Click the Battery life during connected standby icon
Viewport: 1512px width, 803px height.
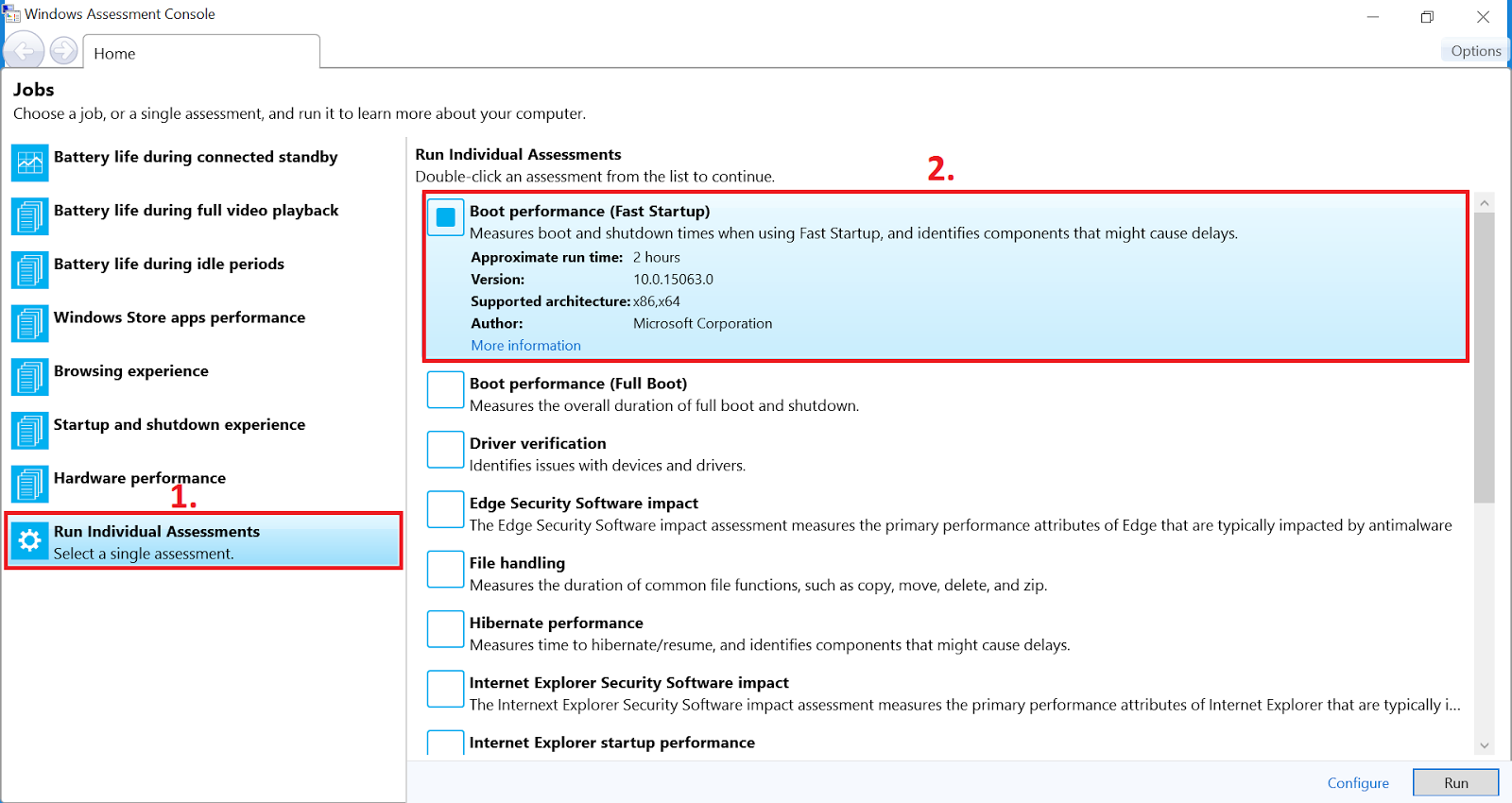point(29,162)
